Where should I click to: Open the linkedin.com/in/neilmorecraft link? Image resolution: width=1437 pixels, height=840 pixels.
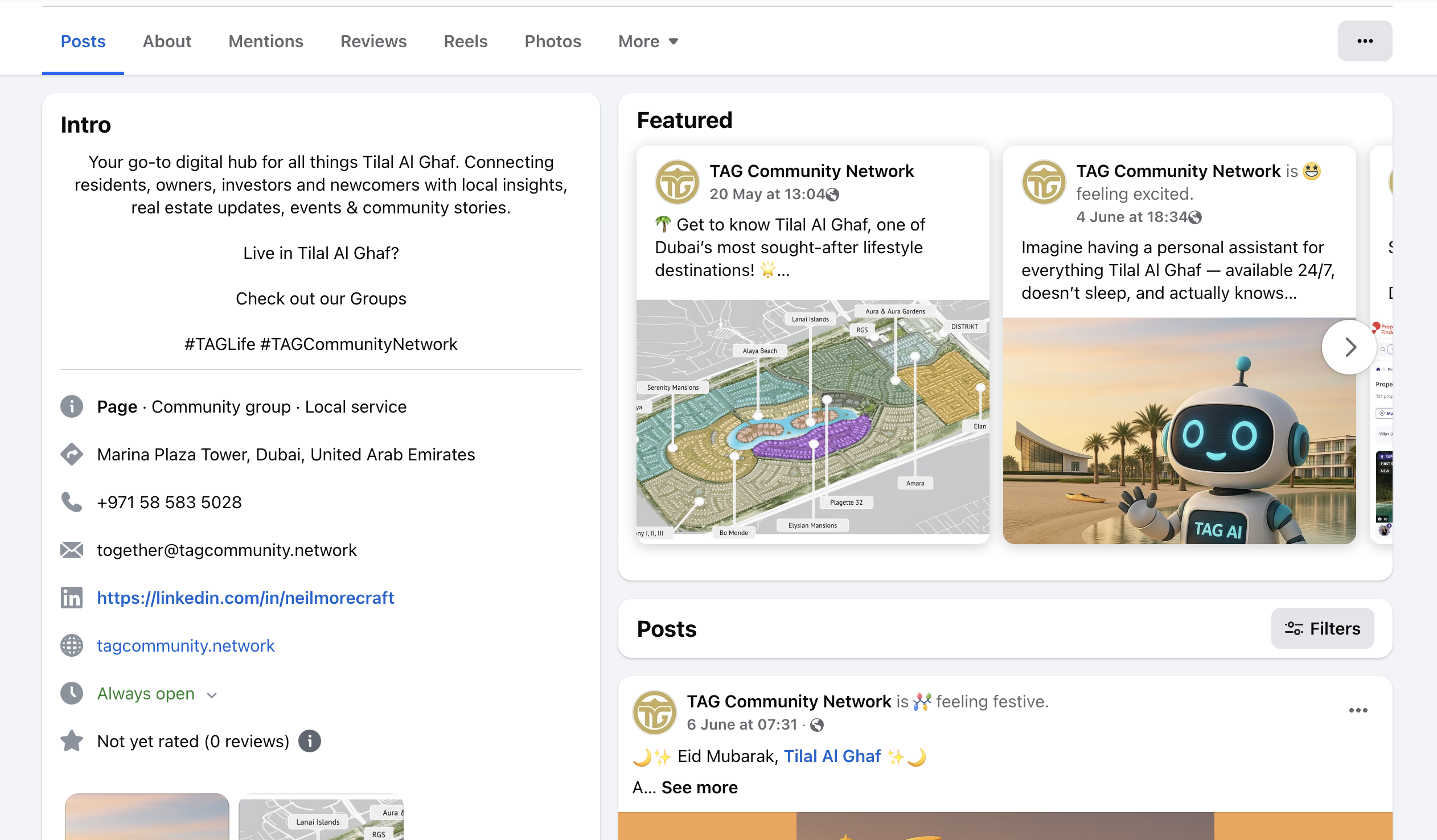pyautogui.click(x=245, y=598)
